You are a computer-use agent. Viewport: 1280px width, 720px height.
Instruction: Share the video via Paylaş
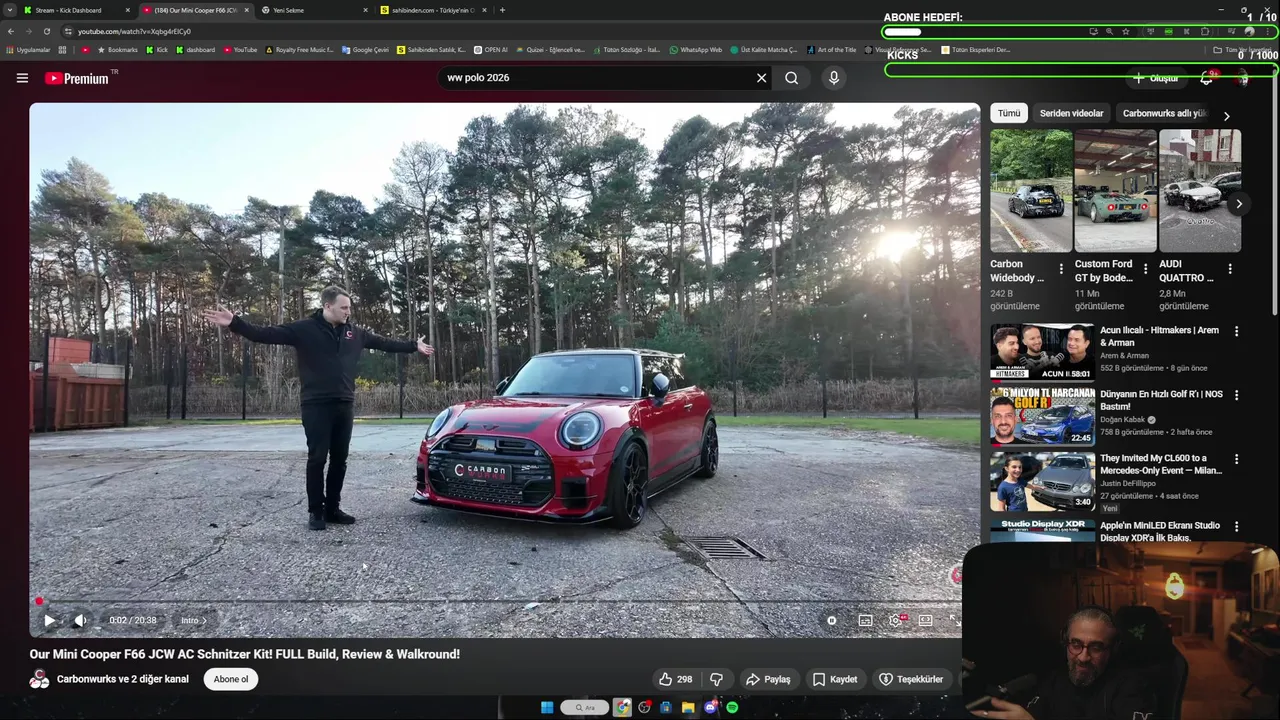(x=768, y=679)
